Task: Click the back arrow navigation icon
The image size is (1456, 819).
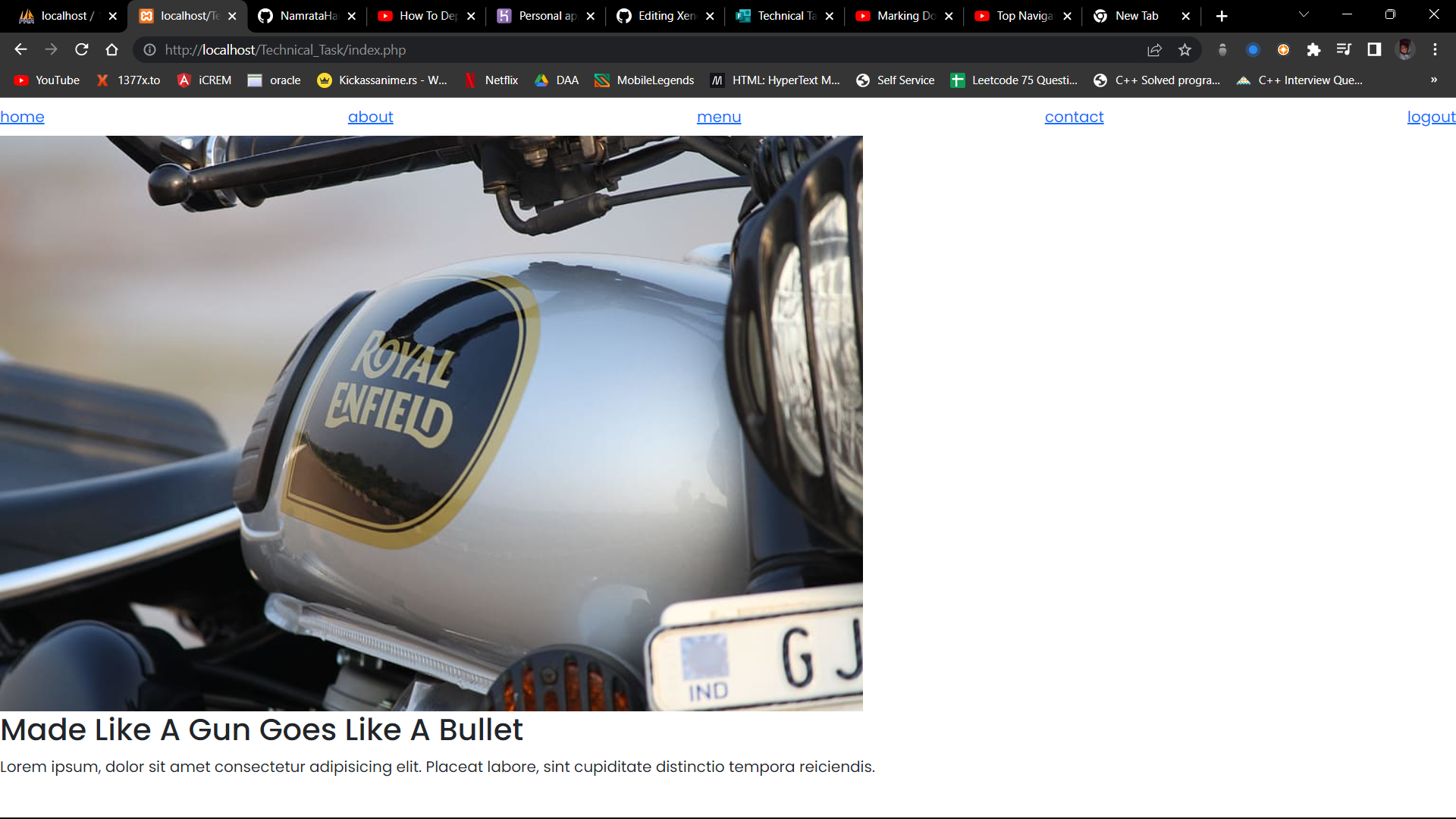Action: point(20,50)
